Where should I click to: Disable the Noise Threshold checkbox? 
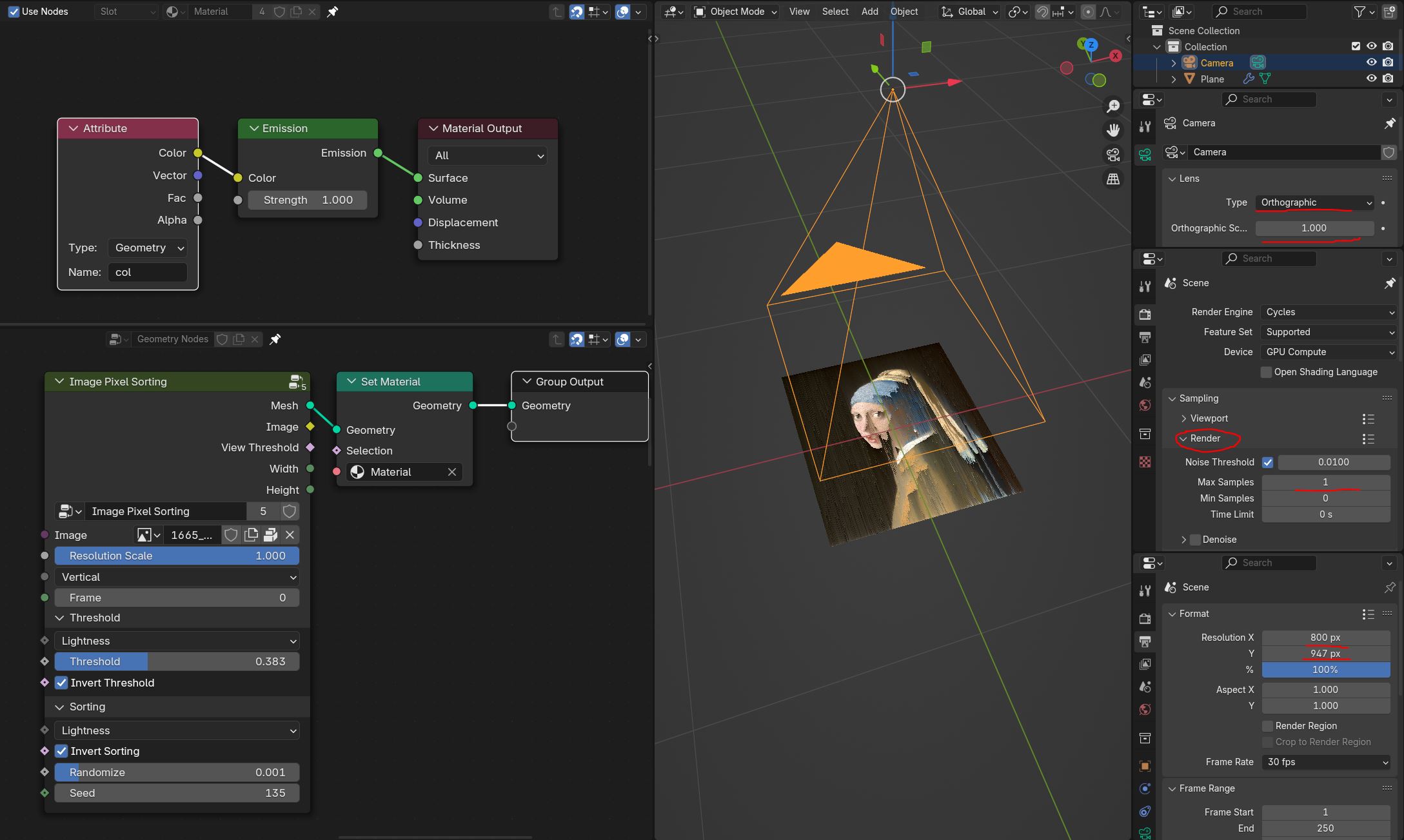click(1267, 462)
